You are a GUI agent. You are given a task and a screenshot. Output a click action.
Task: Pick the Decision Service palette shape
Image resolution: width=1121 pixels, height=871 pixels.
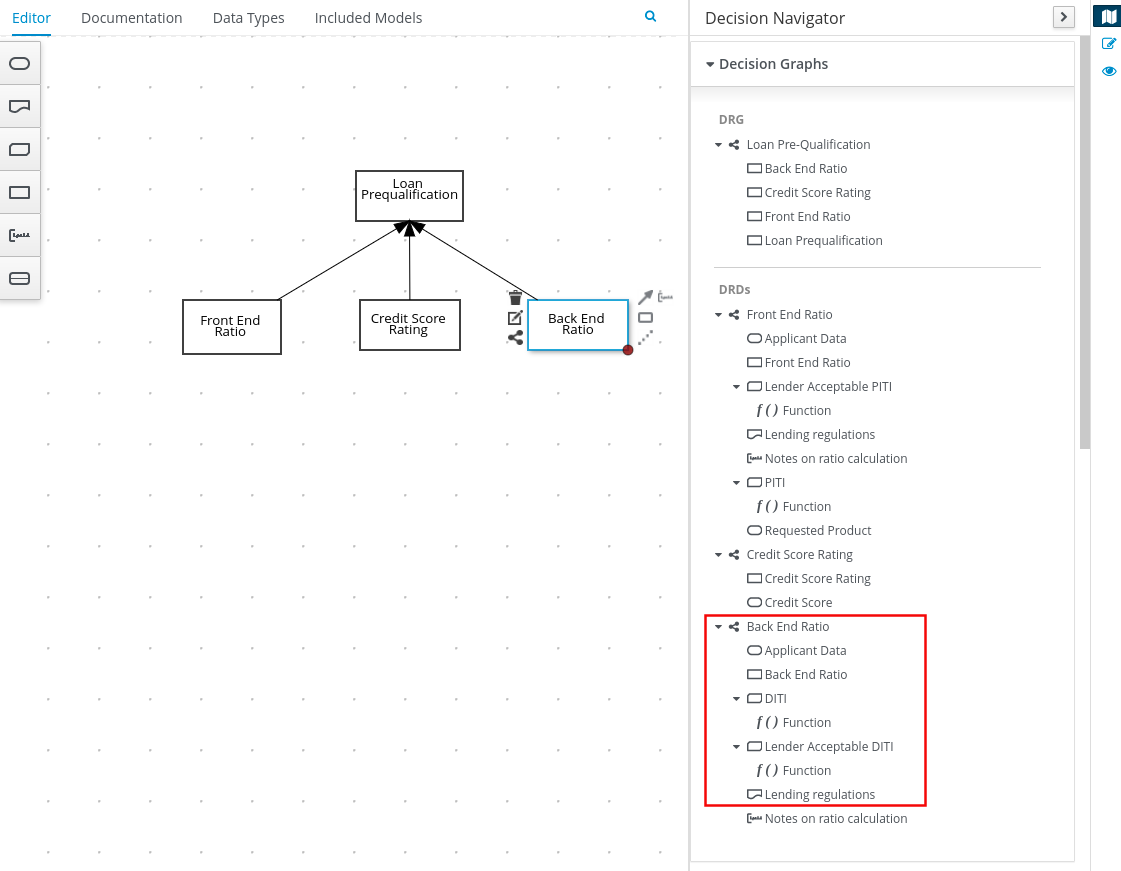tap(20, 279)
